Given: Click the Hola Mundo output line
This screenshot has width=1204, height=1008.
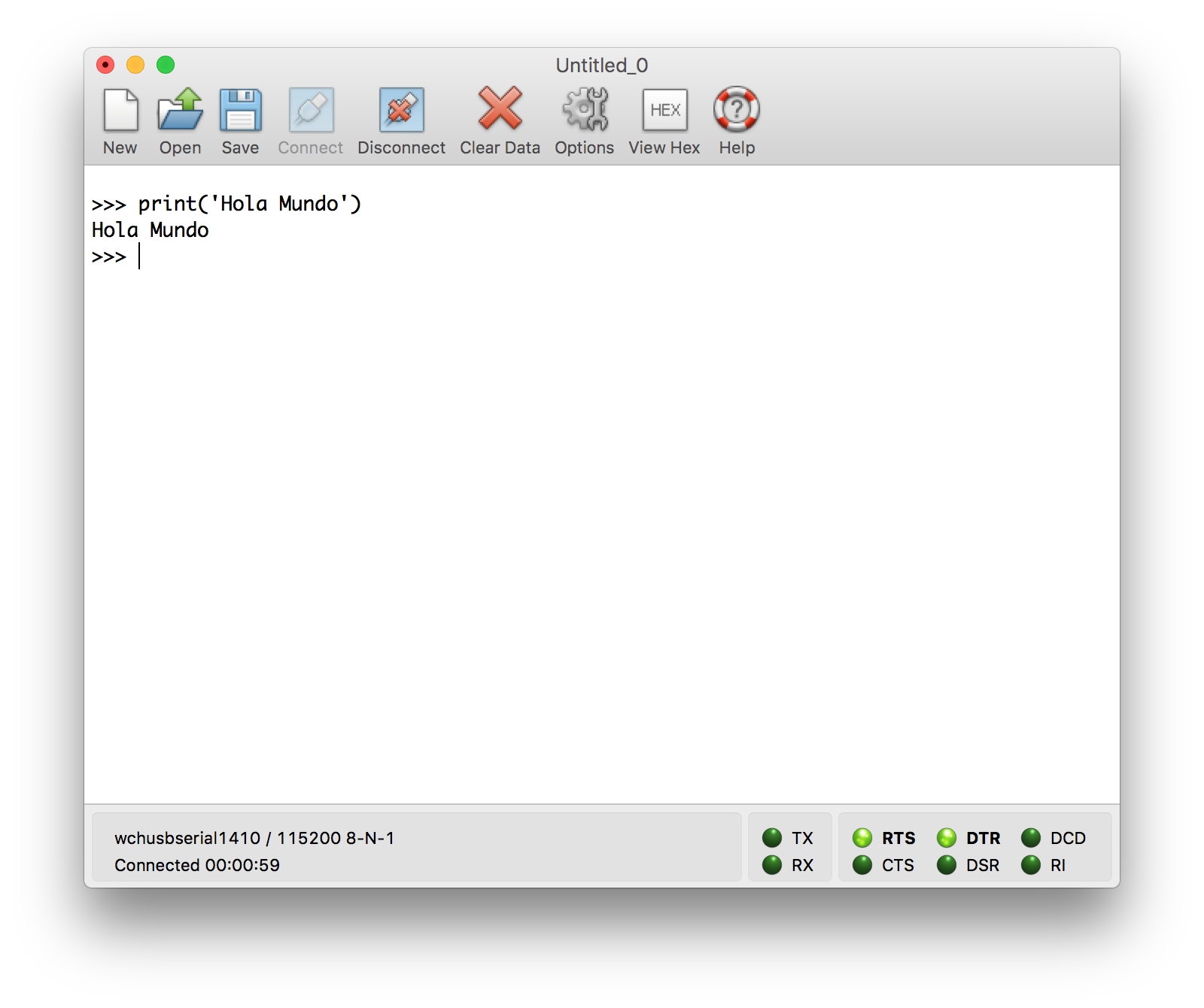Looking at the screenshot, I should point(150,230).
